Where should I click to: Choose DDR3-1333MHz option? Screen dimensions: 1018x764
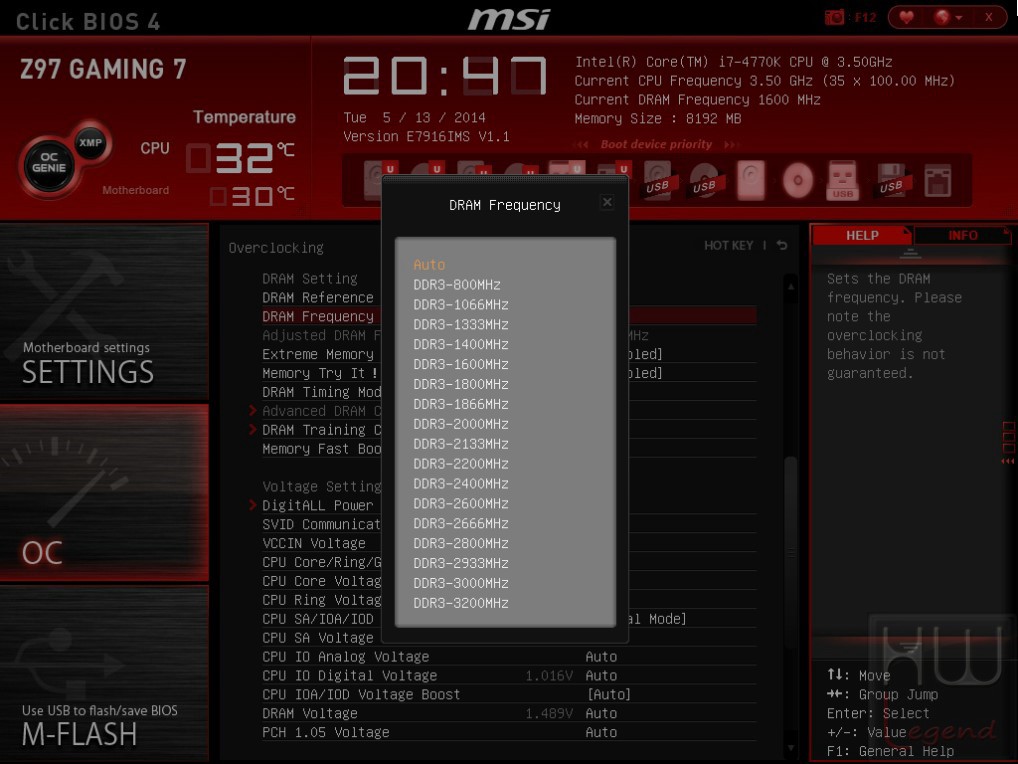point(460,325)
